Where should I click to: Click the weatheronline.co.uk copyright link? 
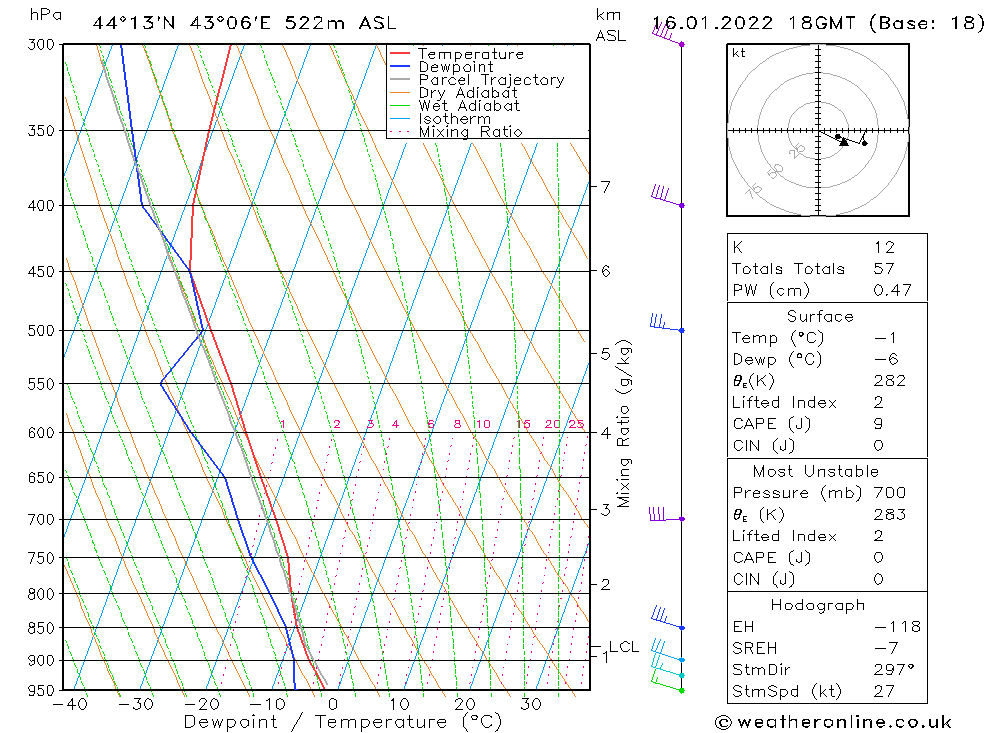pyautogui.click(x=833, y=722)
